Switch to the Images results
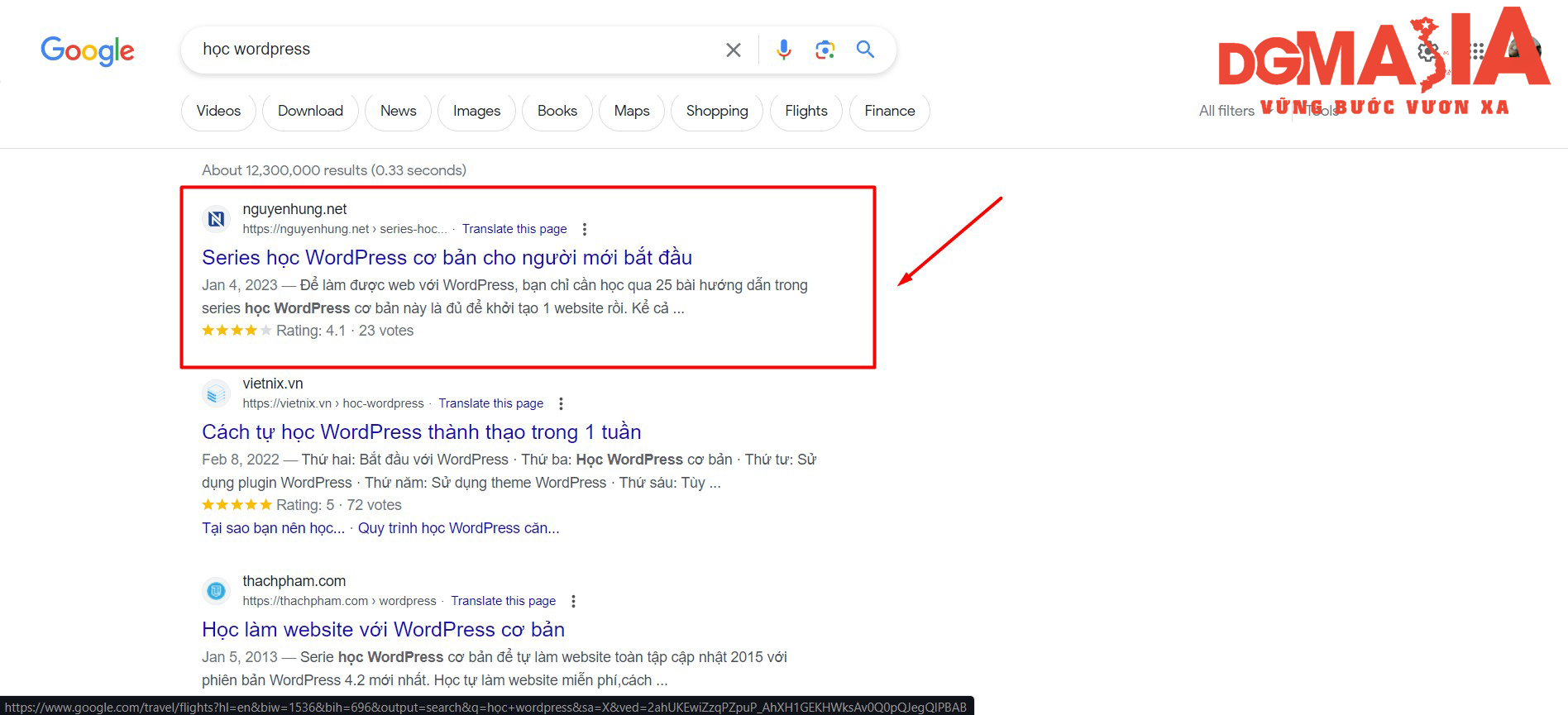 pyautogui.click(x=476, y=111)
